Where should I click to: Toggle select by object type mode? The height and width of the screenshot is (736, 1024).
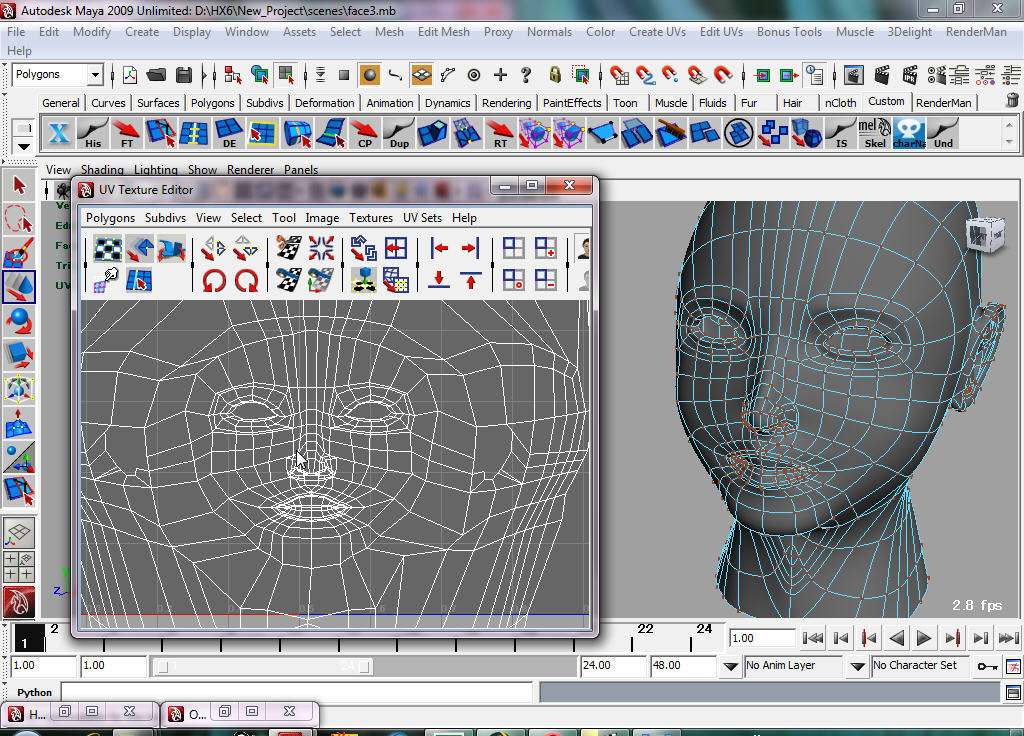pyautogui.click(x=259, y=75)
